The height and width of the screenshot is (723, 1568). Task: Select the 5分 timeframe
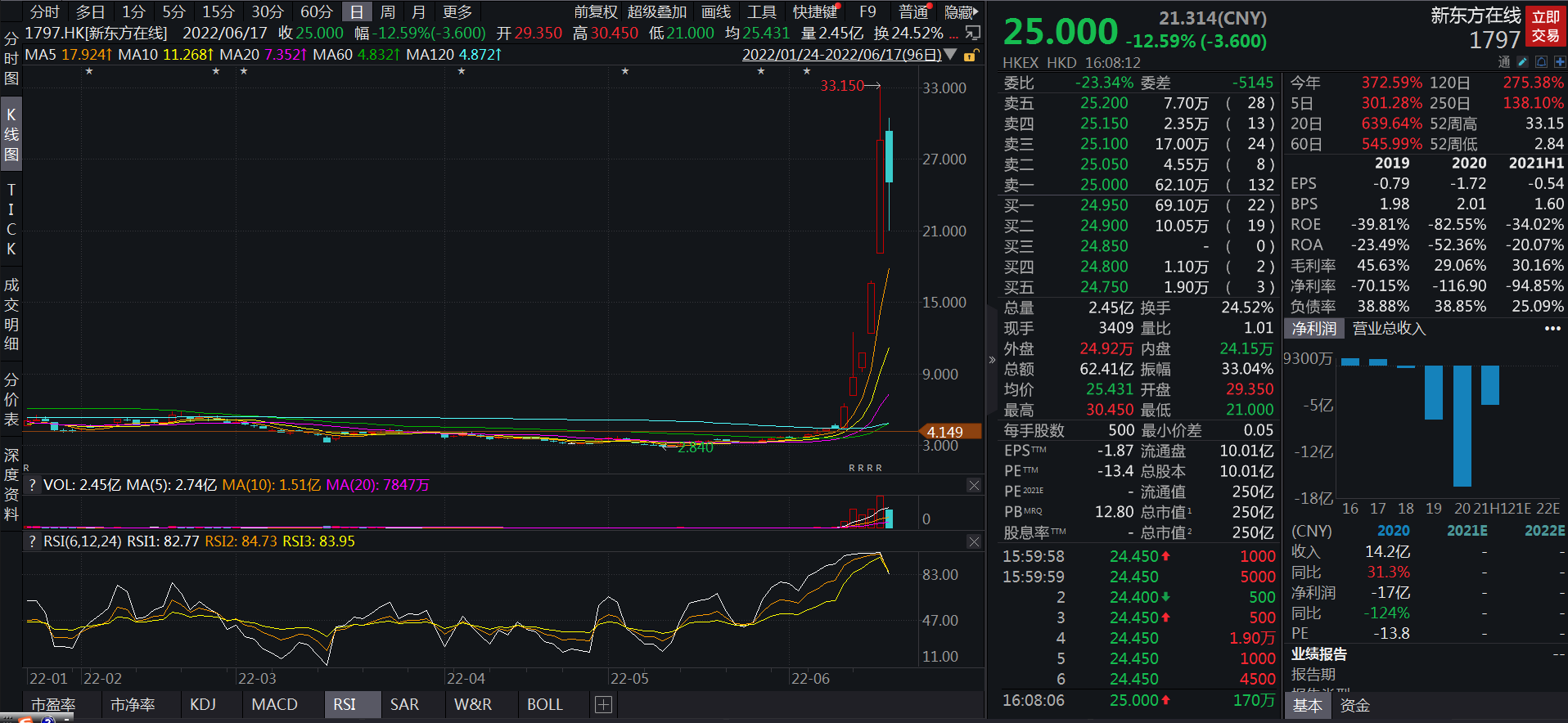(x=174, y=11)
